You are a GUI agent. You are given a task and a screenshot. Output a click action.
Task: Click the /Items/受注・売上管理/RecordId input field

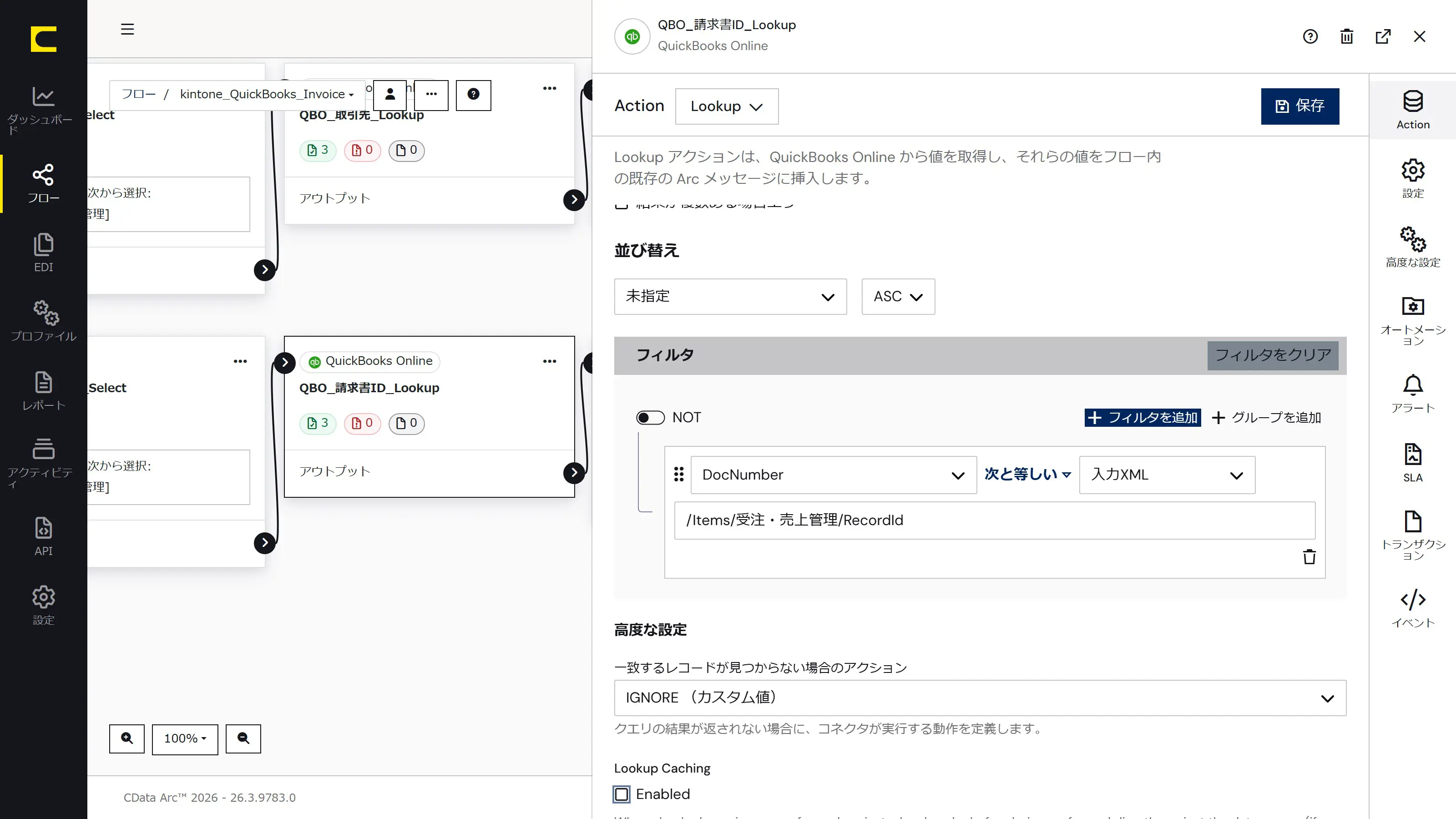click(x=994, y=520)
